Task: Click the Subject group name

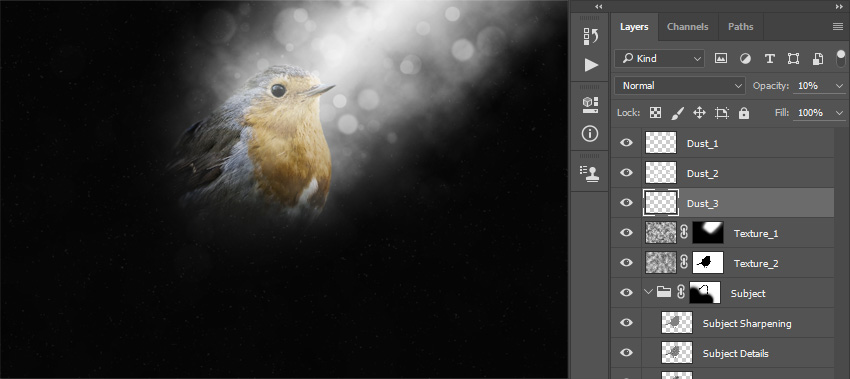Action: pos(748,293)
